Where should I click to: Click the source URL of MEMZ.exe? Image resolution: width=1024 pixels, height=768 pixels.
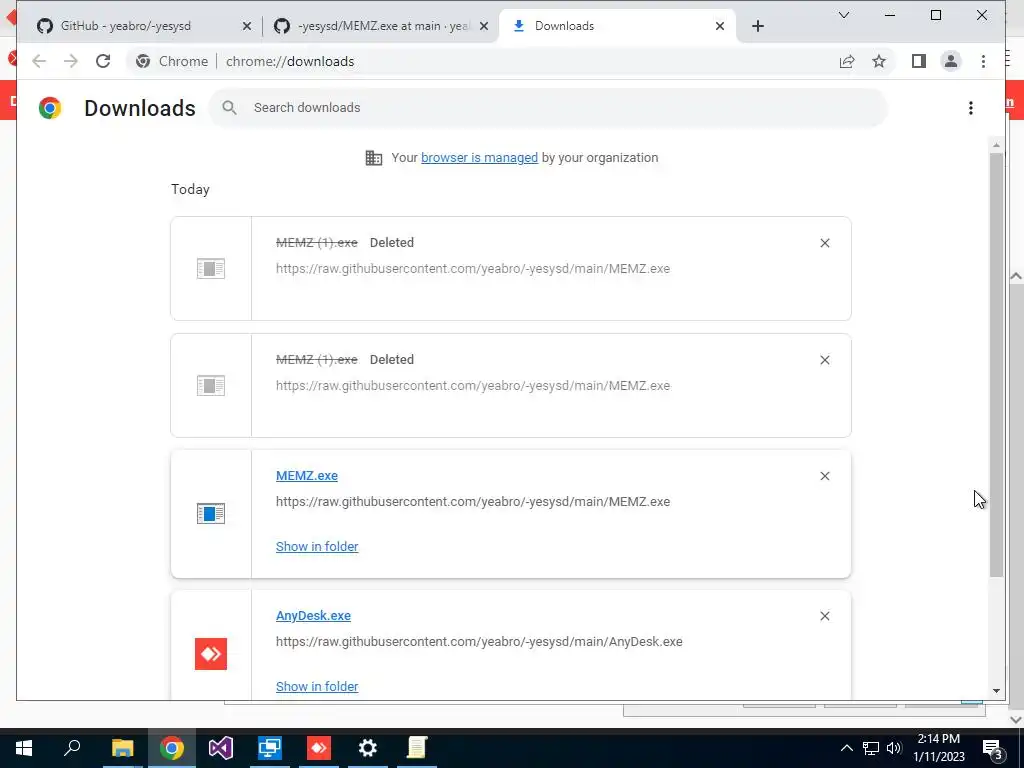pos(473,502)
